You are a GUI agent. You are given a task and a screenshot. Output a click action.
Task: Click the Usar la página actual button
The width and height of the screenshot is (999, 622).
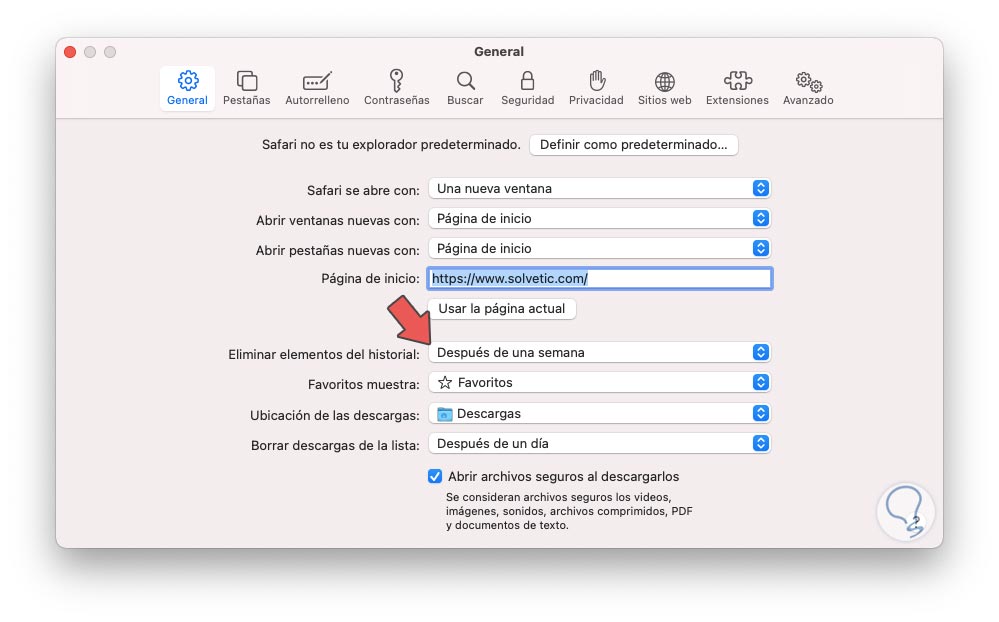[501, 308]
